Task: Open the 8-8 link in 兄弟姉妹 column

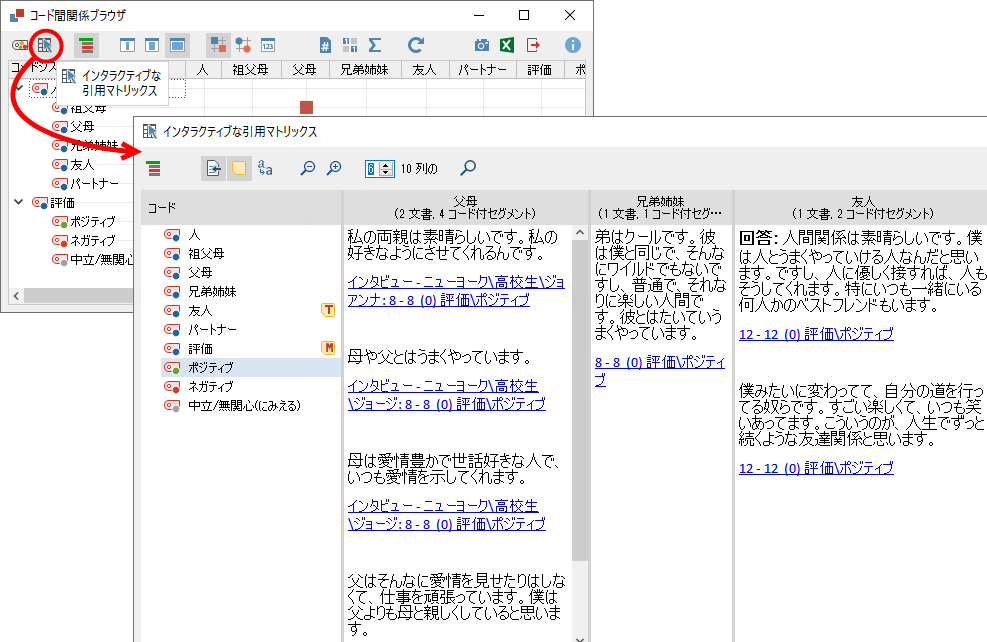Action: click(x=660, y=371)
